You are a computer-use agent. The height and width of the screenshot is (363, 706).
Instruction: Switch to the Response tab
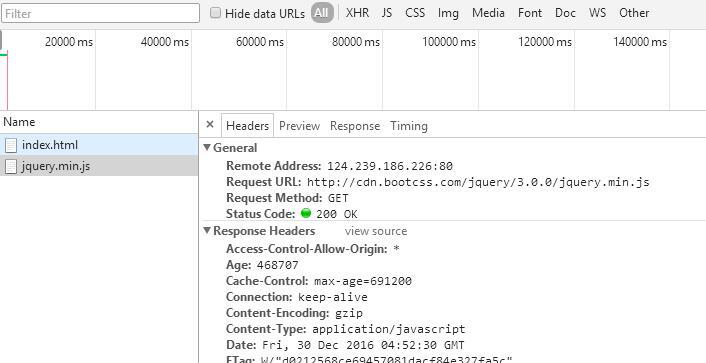[355, 126]
